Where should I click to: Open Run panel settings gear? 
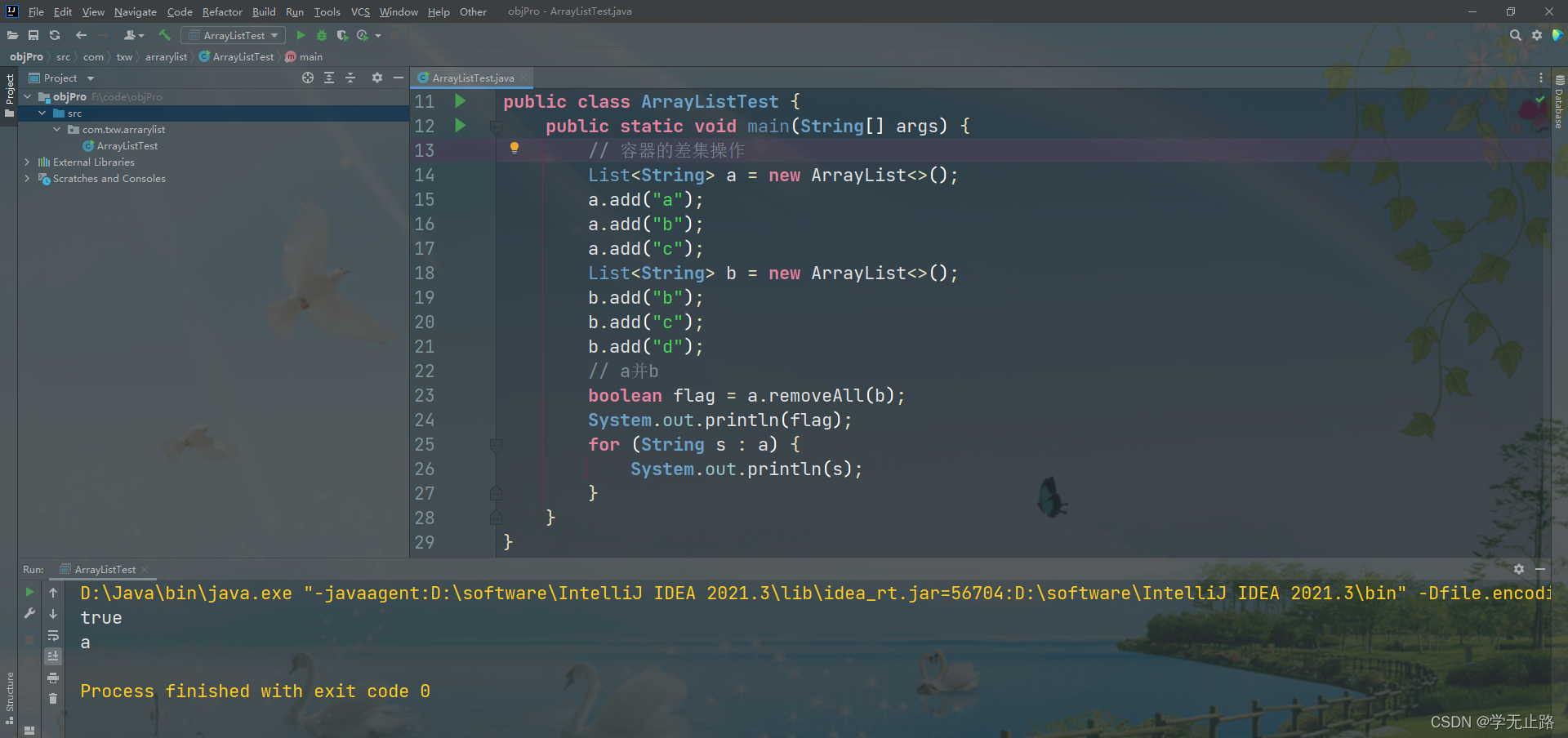(1519, 569)
